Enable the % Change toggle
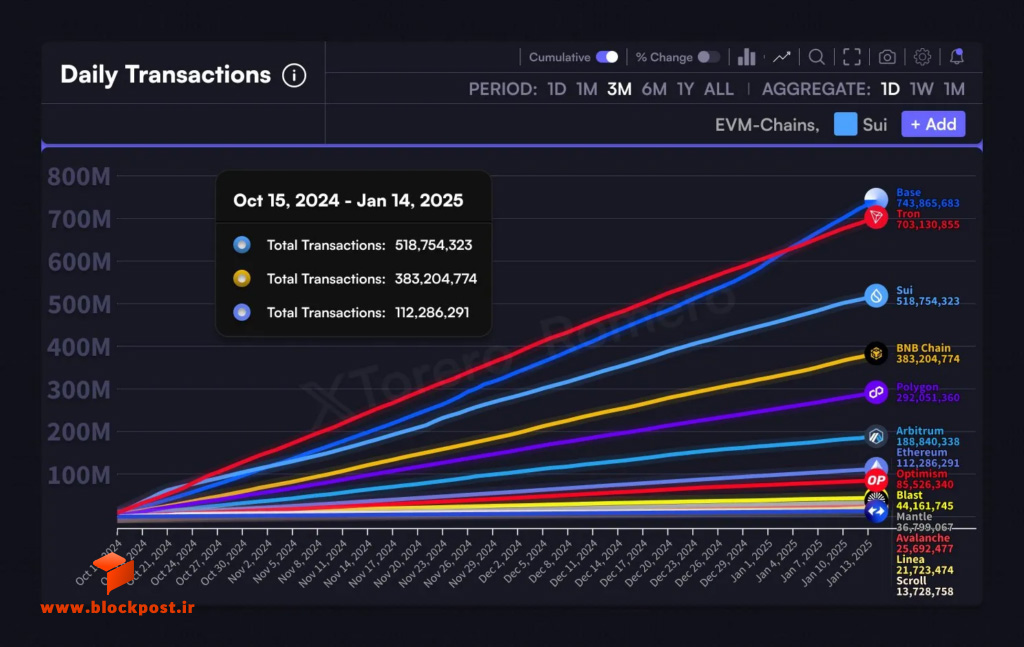This screenshot has width=1024, height=647. click(x=709, y=57)
